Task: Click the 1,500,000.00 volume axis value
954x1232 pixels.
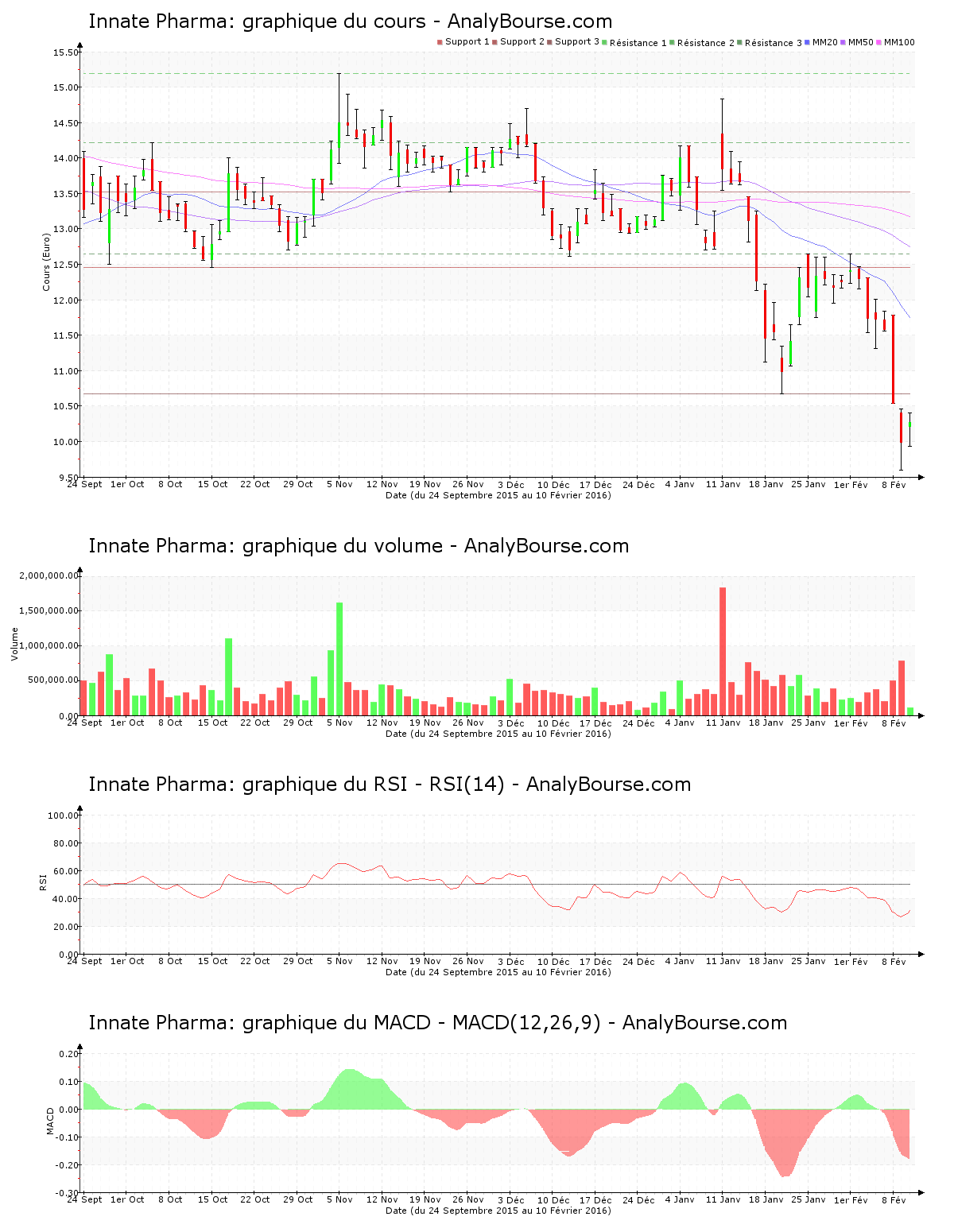Action: pos(49,610)
